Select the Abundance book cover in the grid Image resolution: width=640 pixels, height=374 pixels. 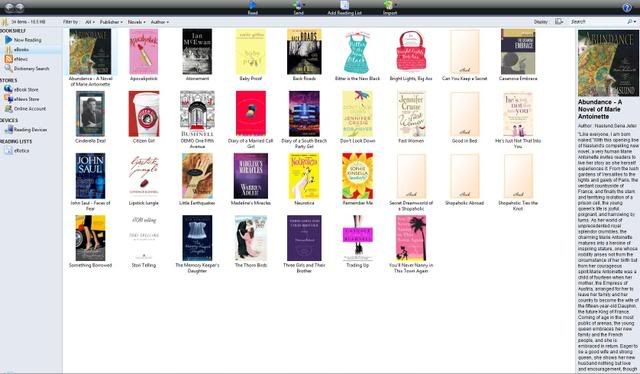click(90, 51)
